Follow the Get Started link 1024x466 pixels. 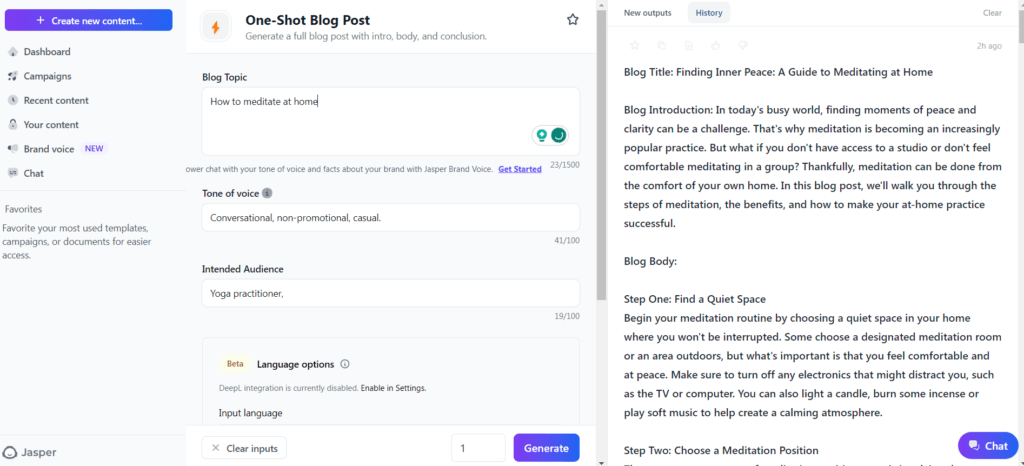(x=520, y=169)
